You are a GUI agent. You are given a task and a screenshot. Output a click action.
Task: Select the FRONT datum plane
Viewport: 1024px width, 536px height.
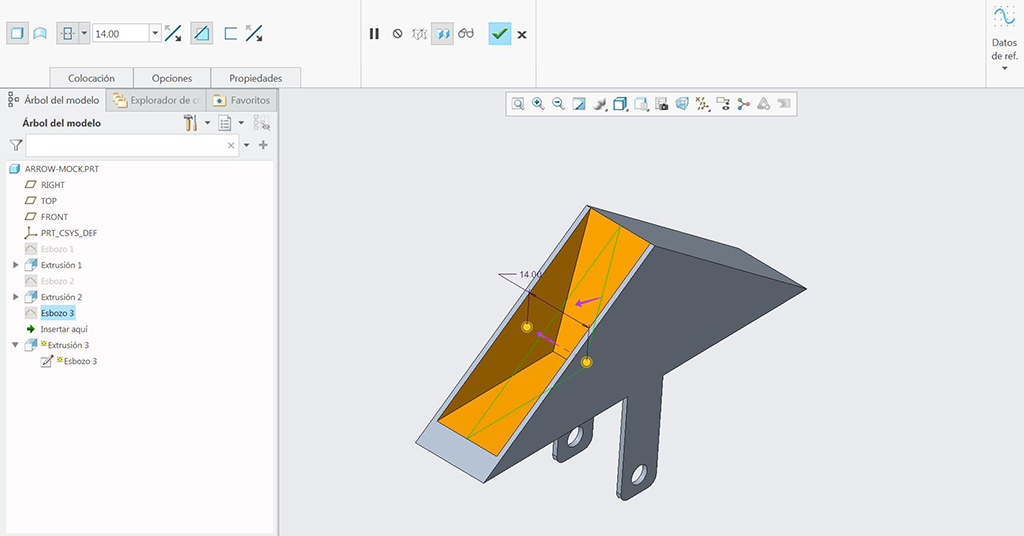click(54, 217)
